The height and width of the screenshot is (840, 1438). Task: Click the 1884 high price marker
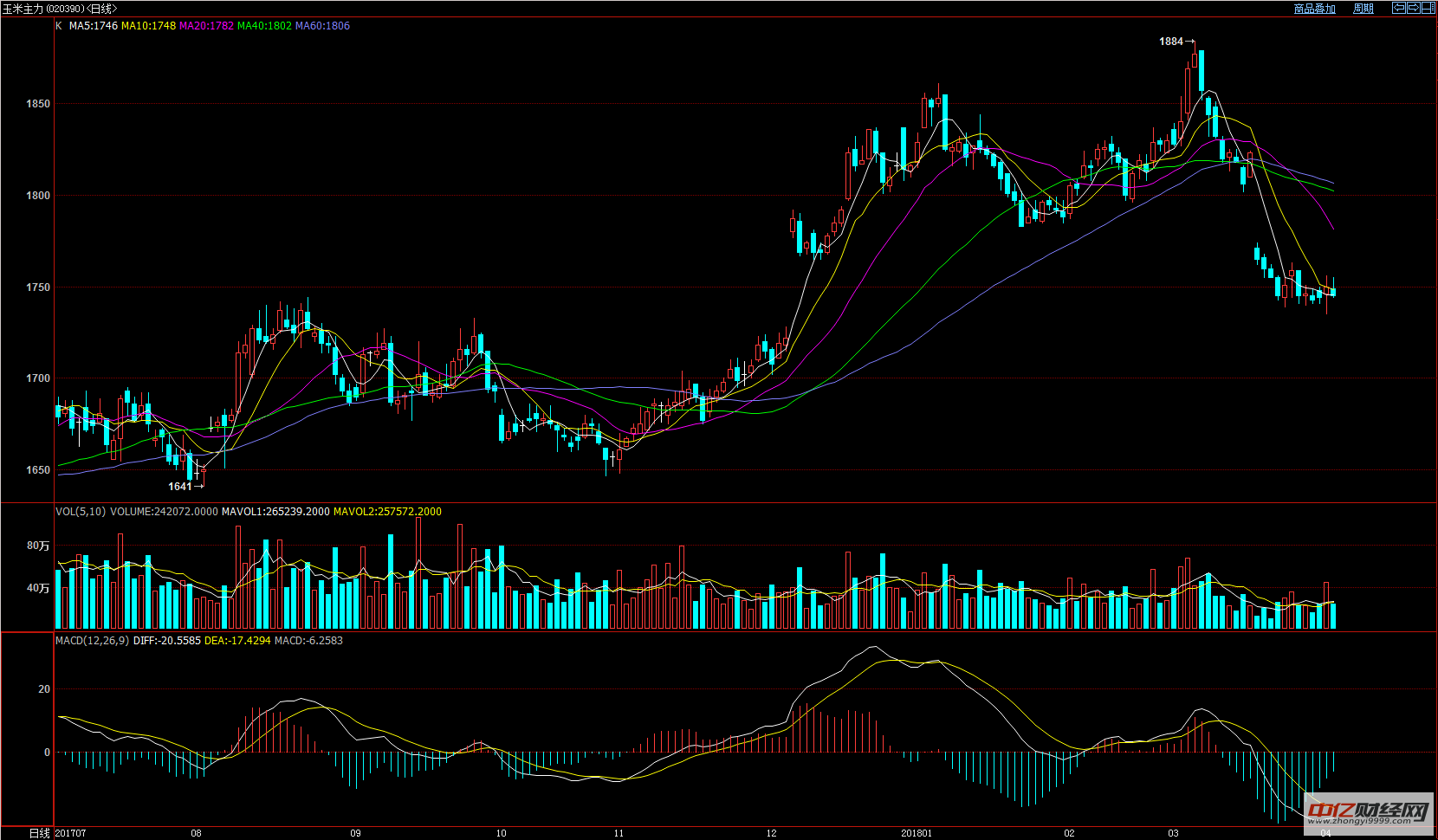point(1171,42)
